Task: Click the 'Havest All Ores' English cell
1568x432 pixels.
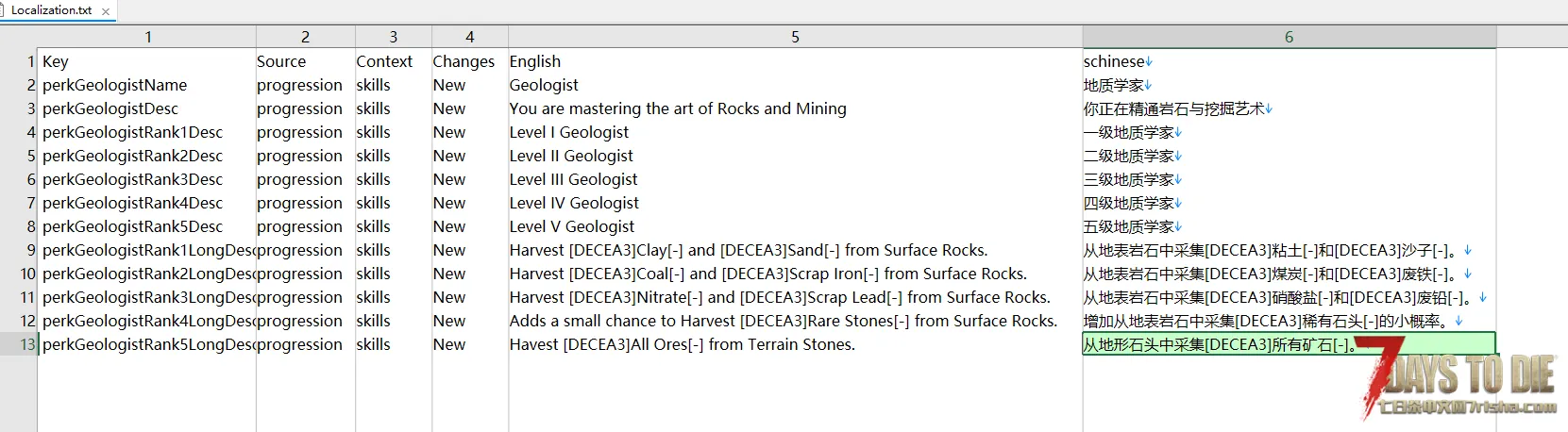Action: pos(682,344)
